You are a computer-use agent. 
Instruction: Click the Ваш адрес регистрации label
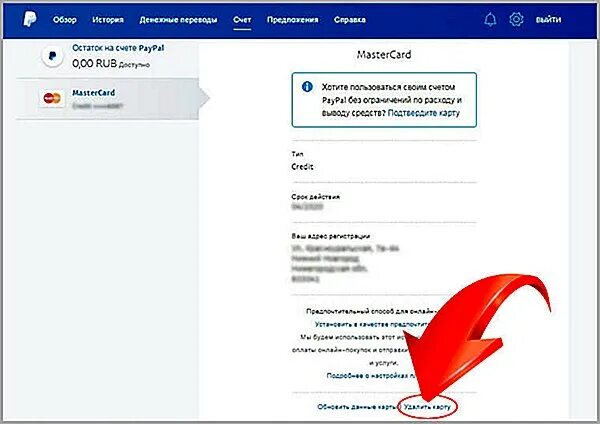(331, 236)
